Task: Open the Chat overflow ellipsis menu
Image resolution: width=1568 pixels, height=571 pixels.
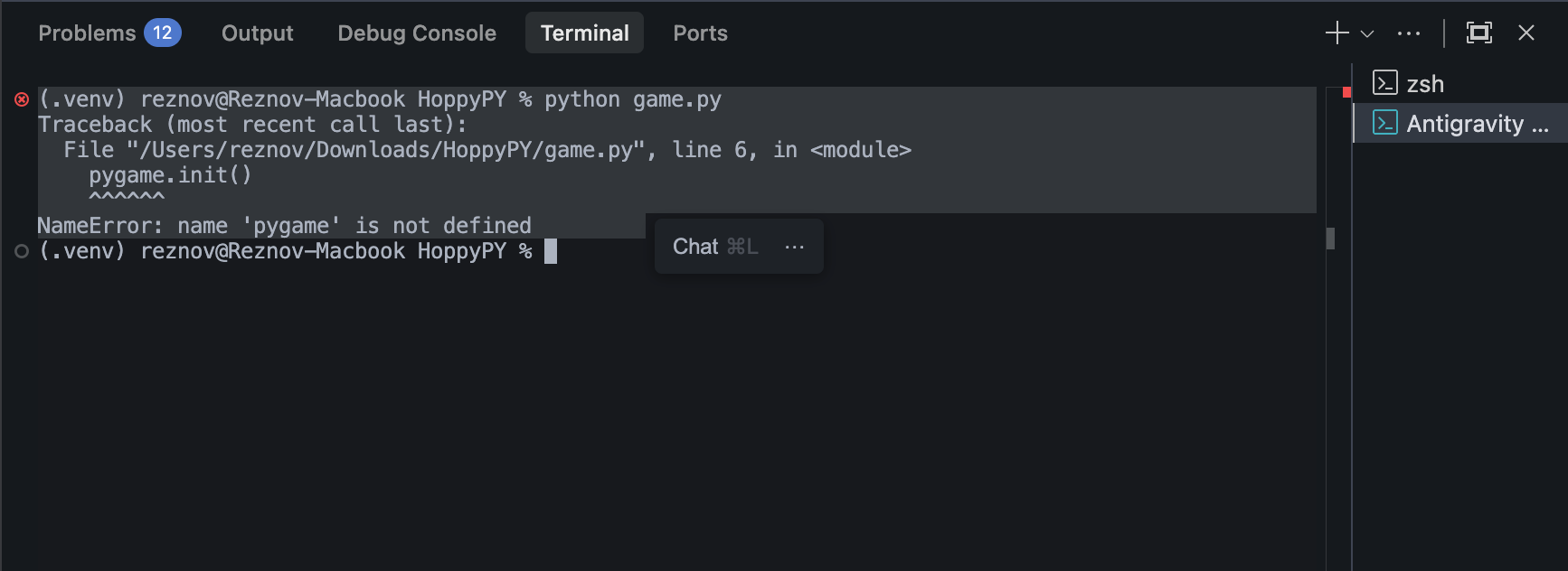Action: pos(794,246)
